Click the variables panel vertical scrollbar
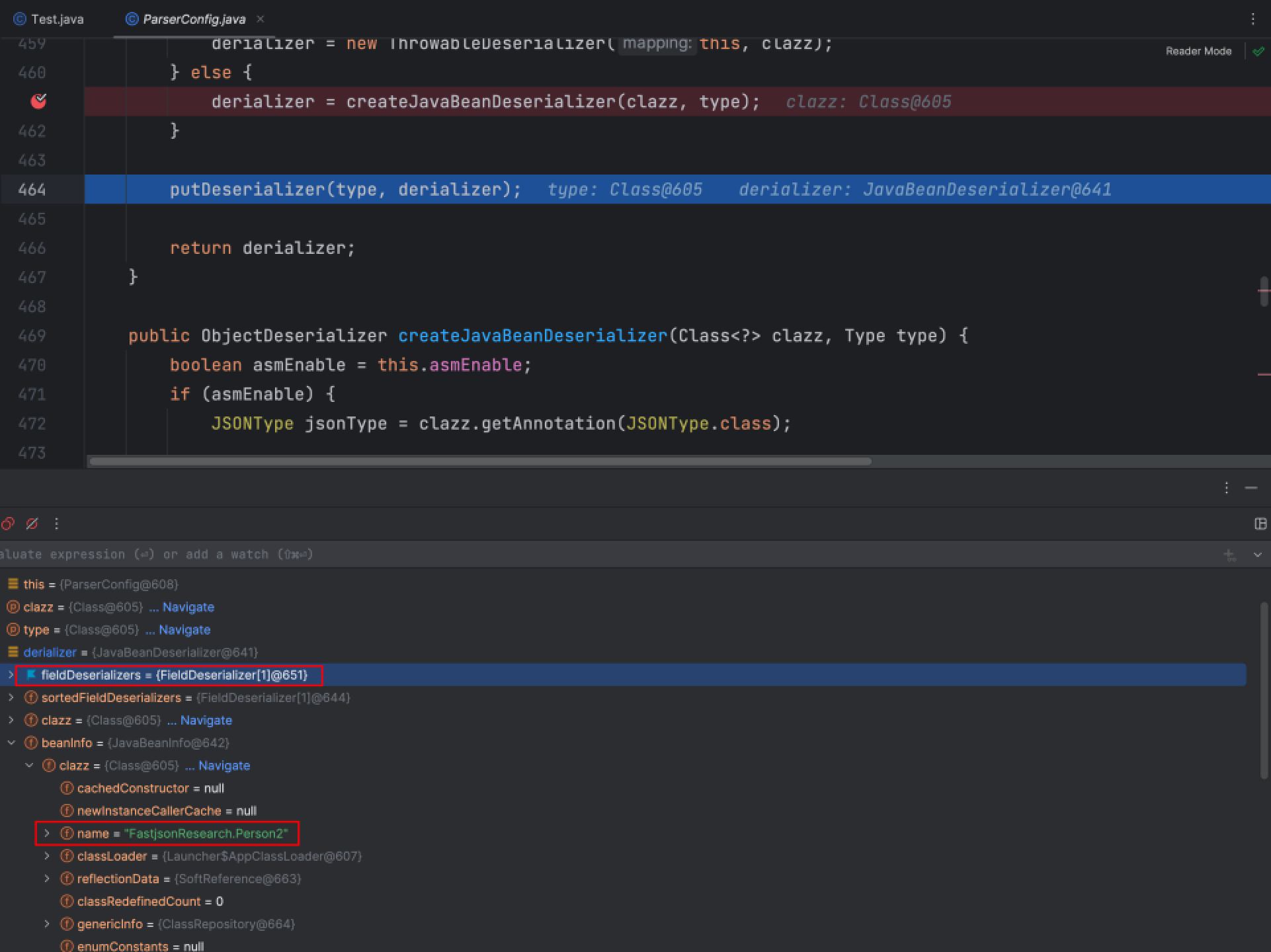The image size is (1271, 952). pyautogui.click(x=1264, y=691)
